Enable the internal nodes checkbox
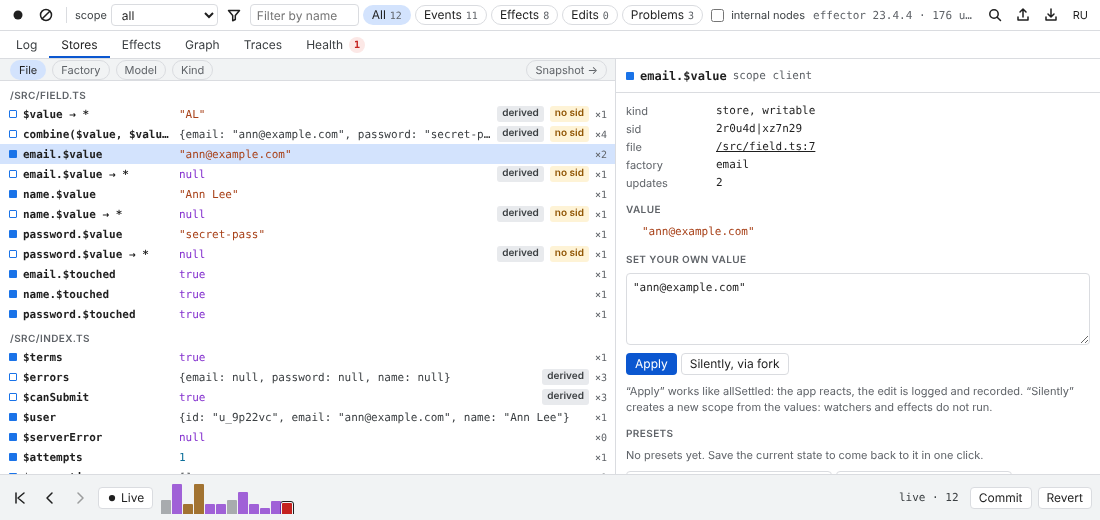The height and width of the screenshot is (520, 1100). 717,15
